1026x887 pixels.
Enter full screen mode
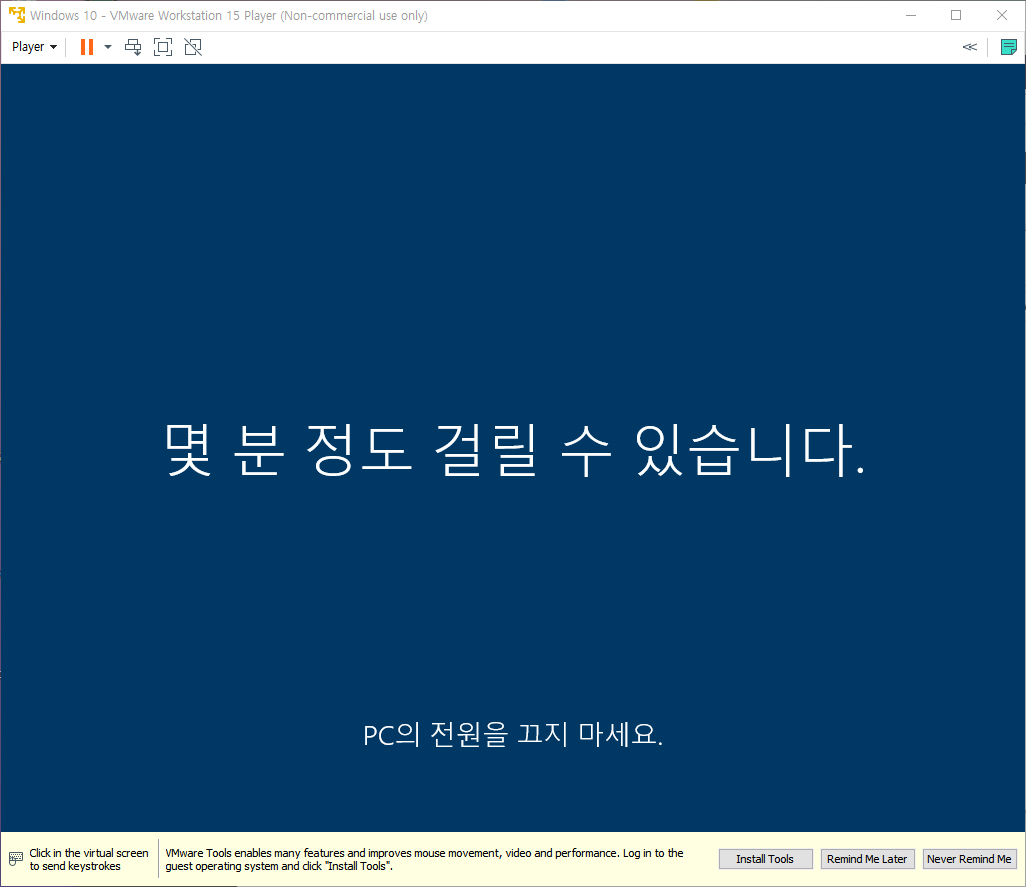tap(163, 46)
